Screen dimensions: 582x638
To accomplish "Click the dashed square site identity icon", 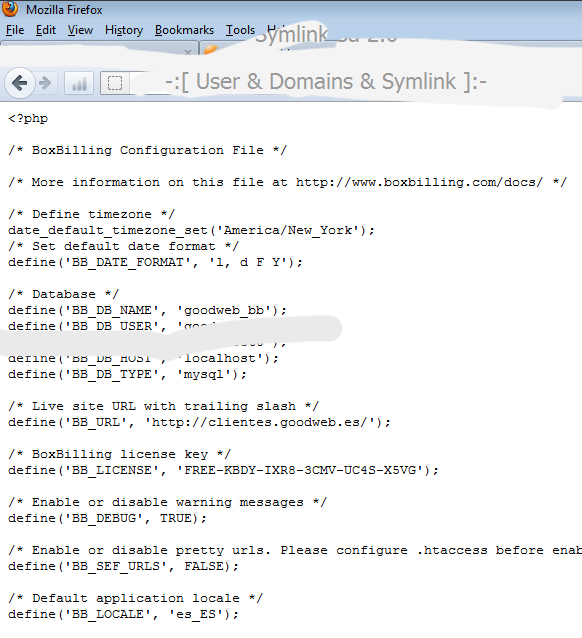I will click(115, 83).
